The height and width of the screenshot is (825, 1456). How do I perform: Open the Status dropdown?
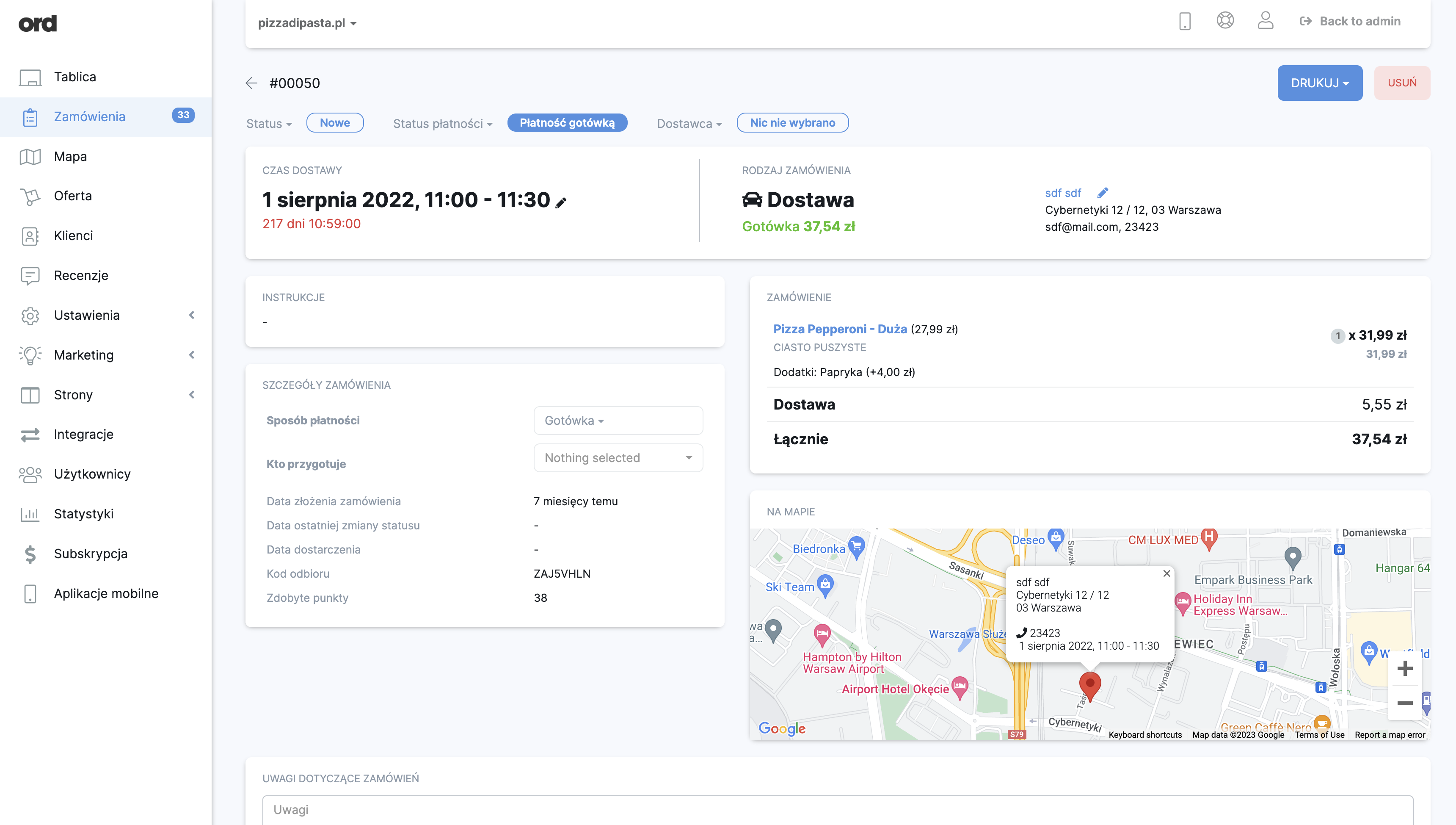coord(269,124)
